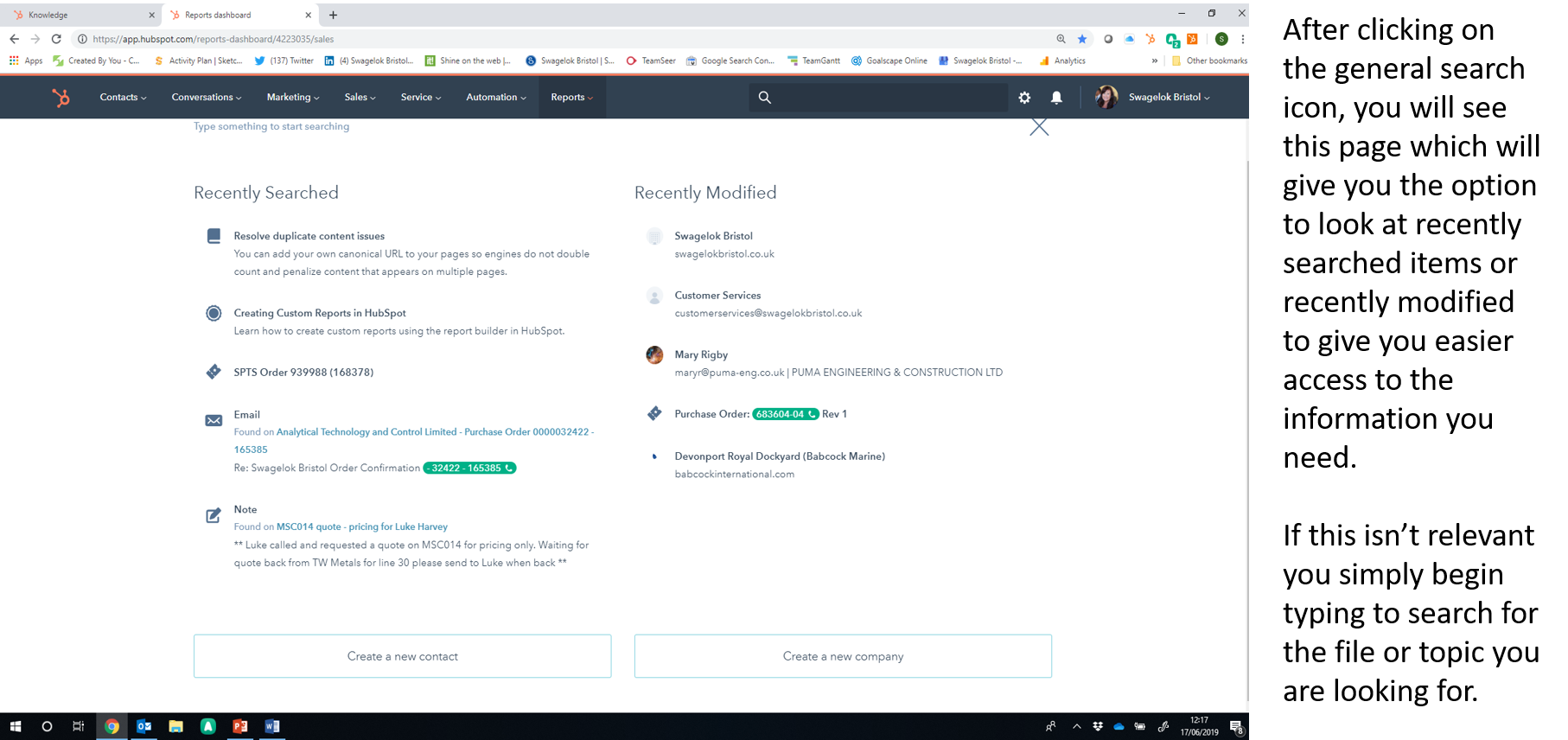Click Chrome icon in the taskbar
This screenshot has height=740, width=1568.
coord(112,726)
